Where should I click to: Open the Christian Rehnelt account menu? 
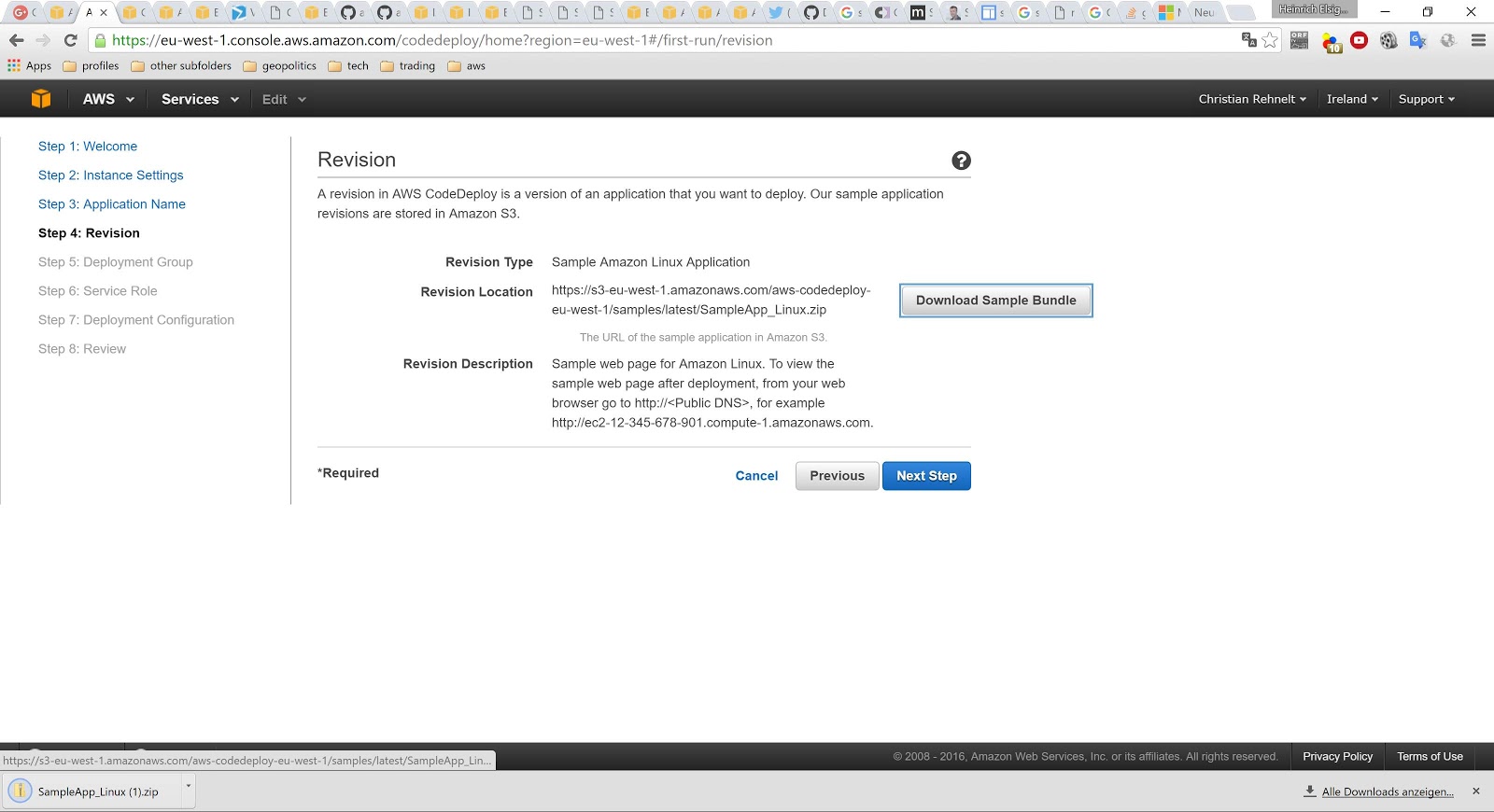[x=1252, y=99]
